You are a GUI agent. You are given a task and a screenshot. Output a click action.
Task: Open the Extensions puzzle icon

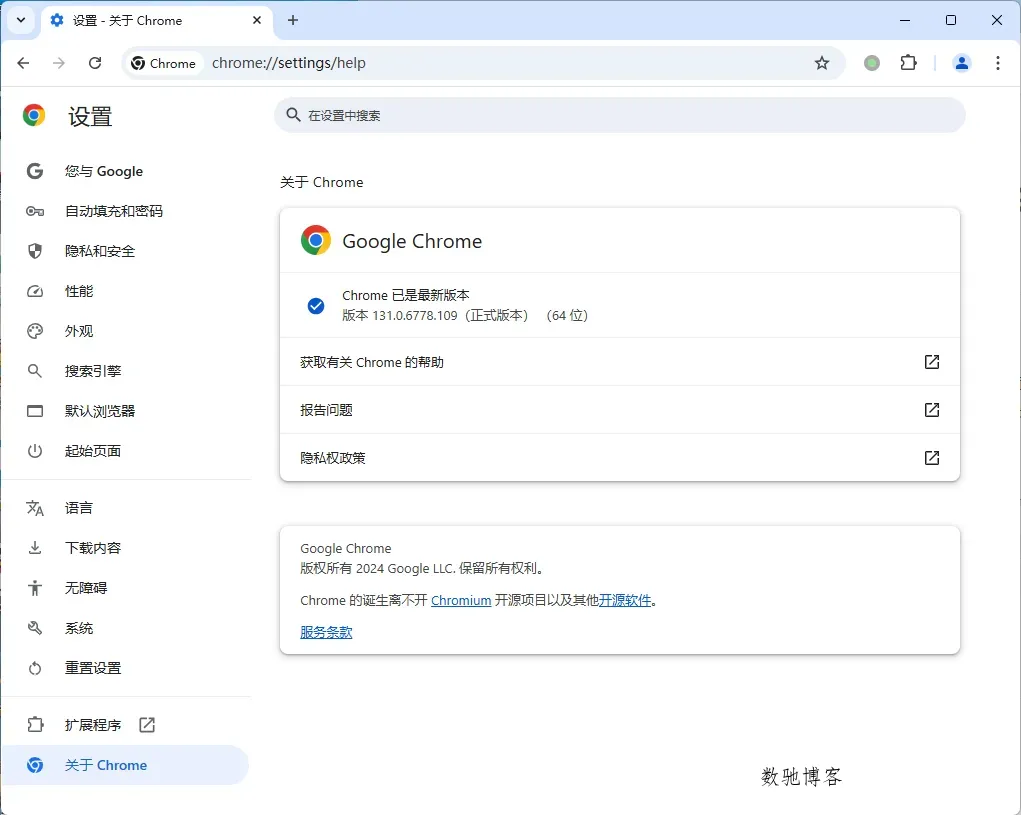[908, 63]
